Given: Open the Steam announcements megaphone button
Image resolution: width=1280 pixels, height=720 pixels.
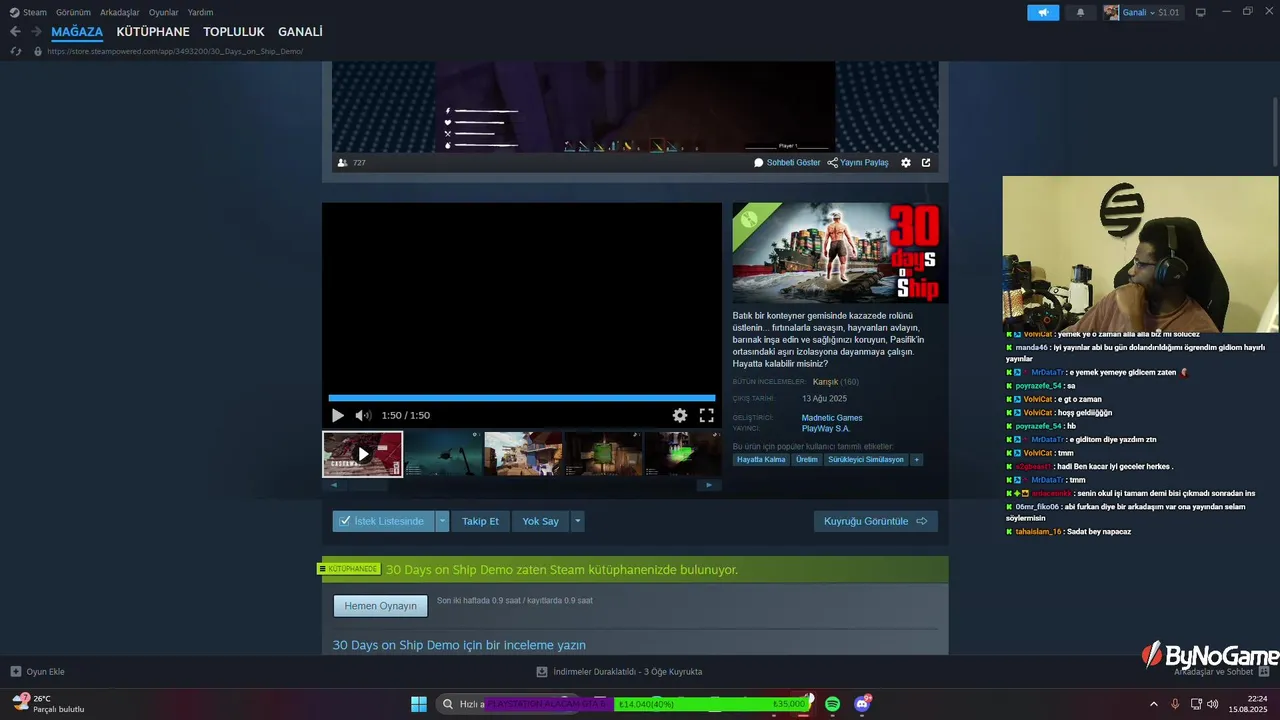Looking at the screenshot, I should [x=1043, y=12].
